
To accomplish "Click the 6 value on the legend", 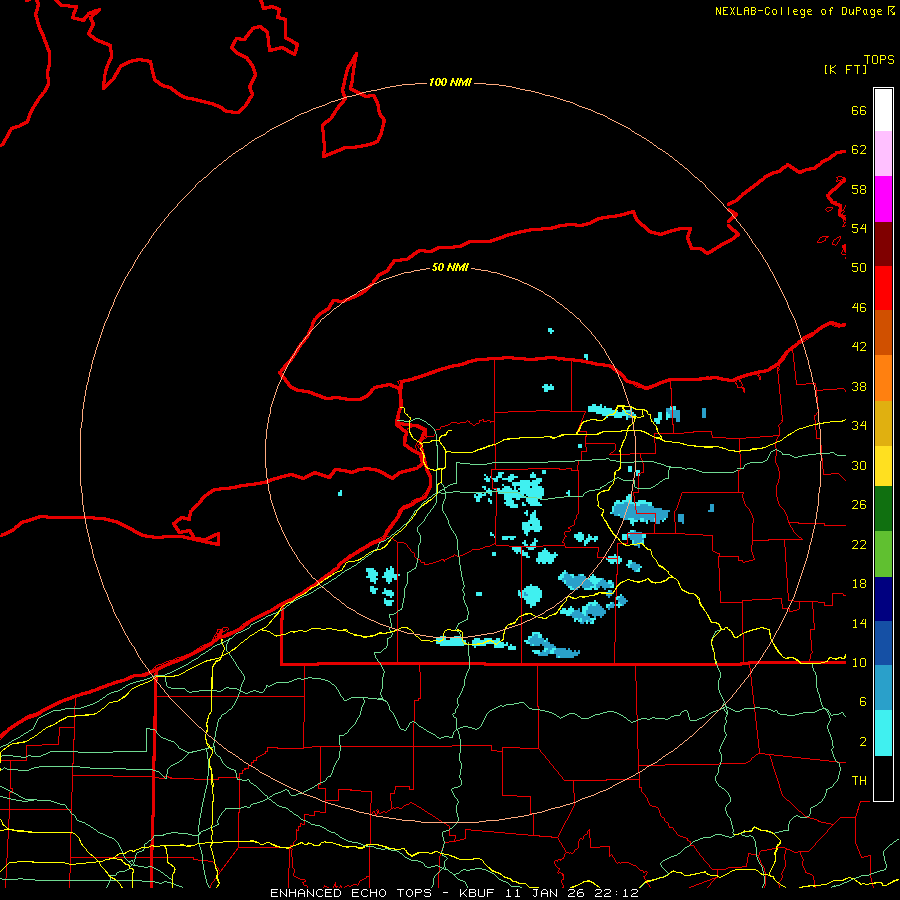I will tap(863, 702).
